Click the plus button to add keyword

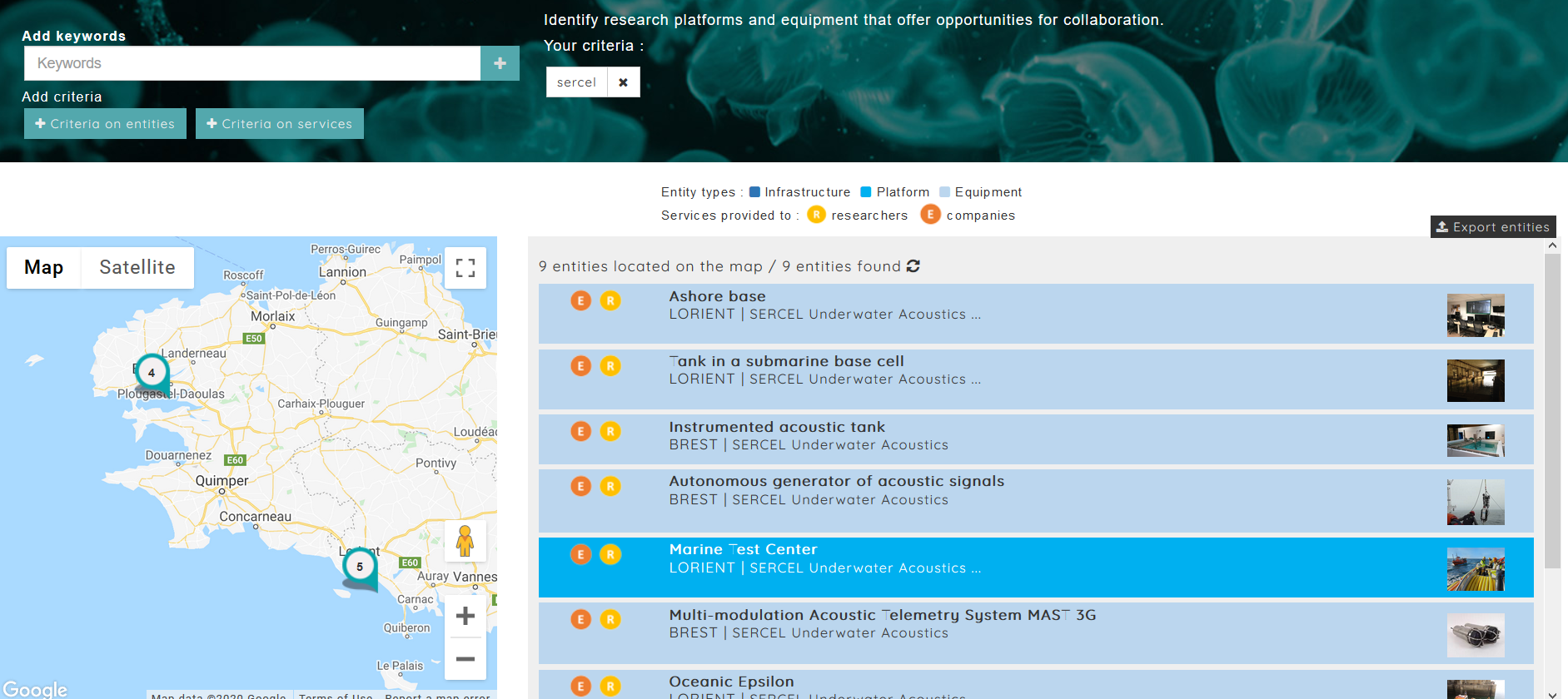(x=500, y=63)
